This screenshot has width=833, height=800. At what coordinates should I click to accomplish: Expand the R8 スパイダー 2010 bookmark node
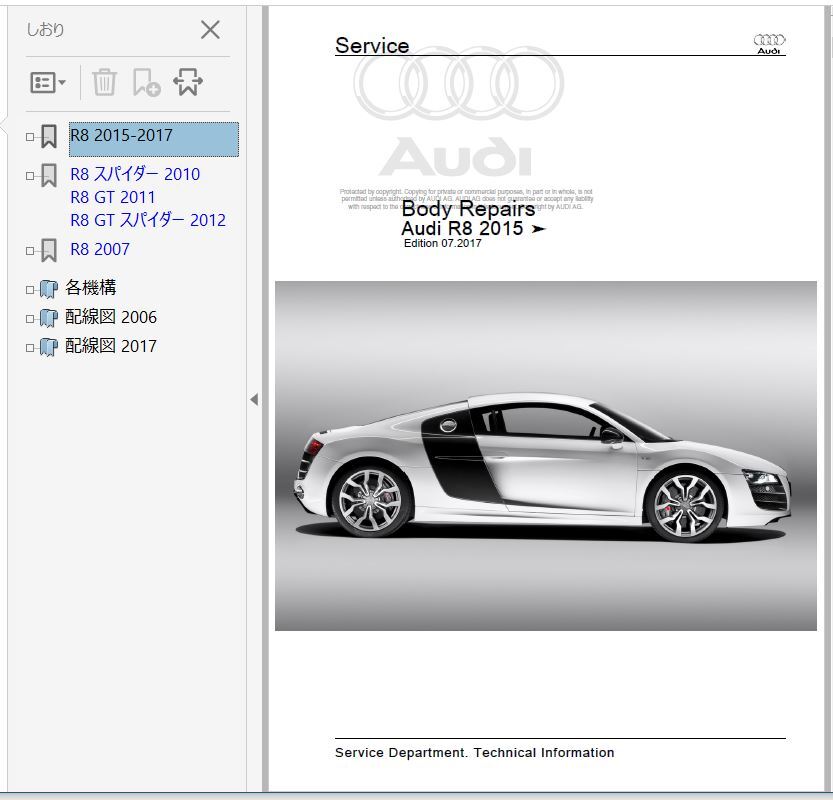click(x=30, y=176)
